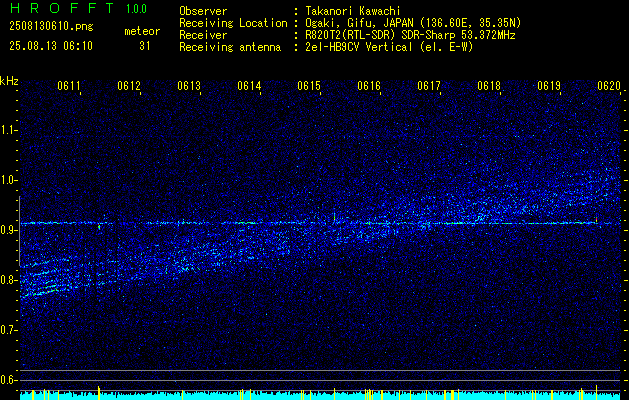Click the 0.8 kHz axis label

click(8, 280)
